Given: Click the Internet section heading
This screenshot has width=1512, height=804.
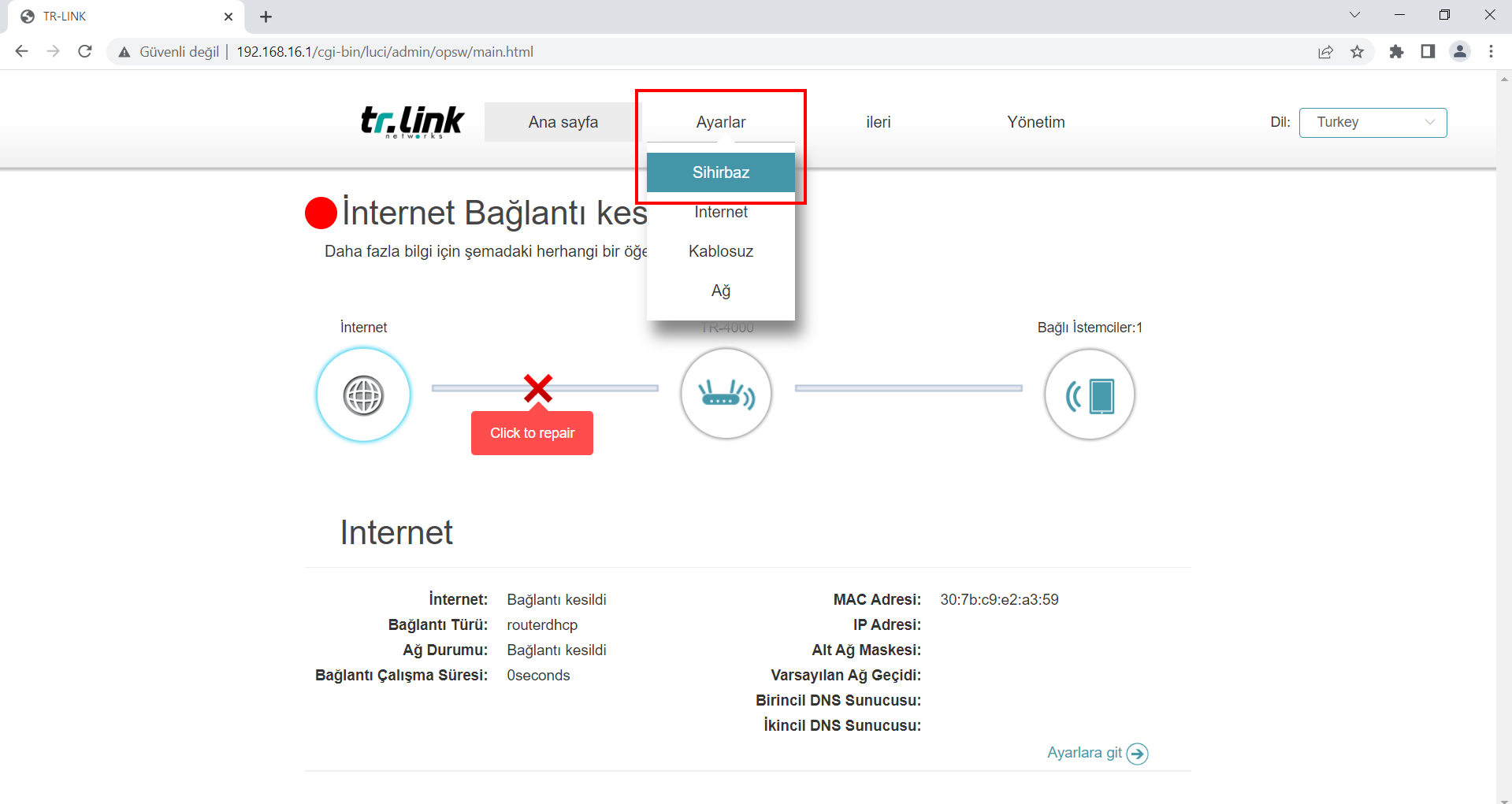Looking at the screenshot, I should pyautogui.click(x=396, y=533).
